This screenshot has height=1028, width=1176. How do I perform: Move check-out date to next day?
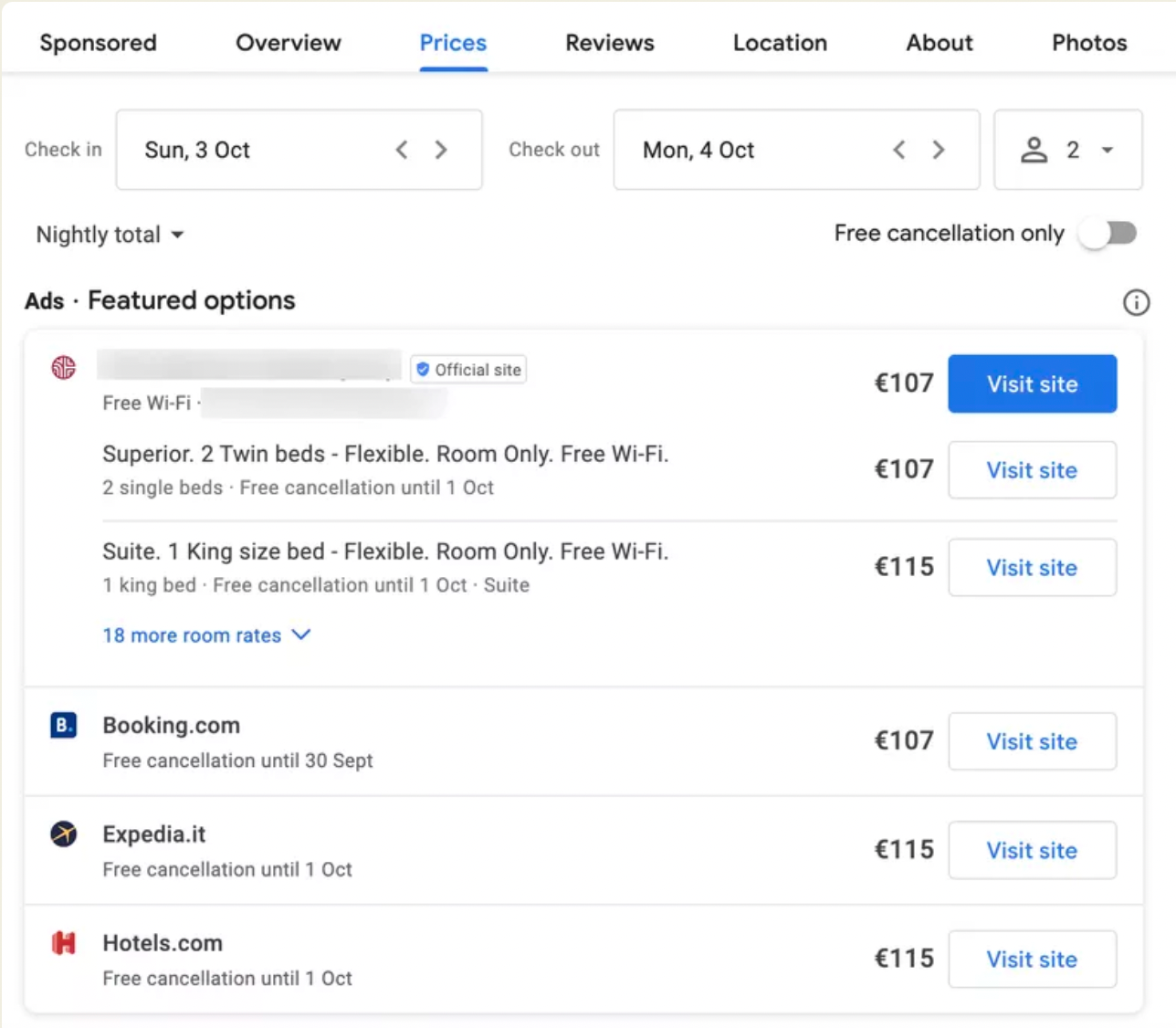pos(939,150)
